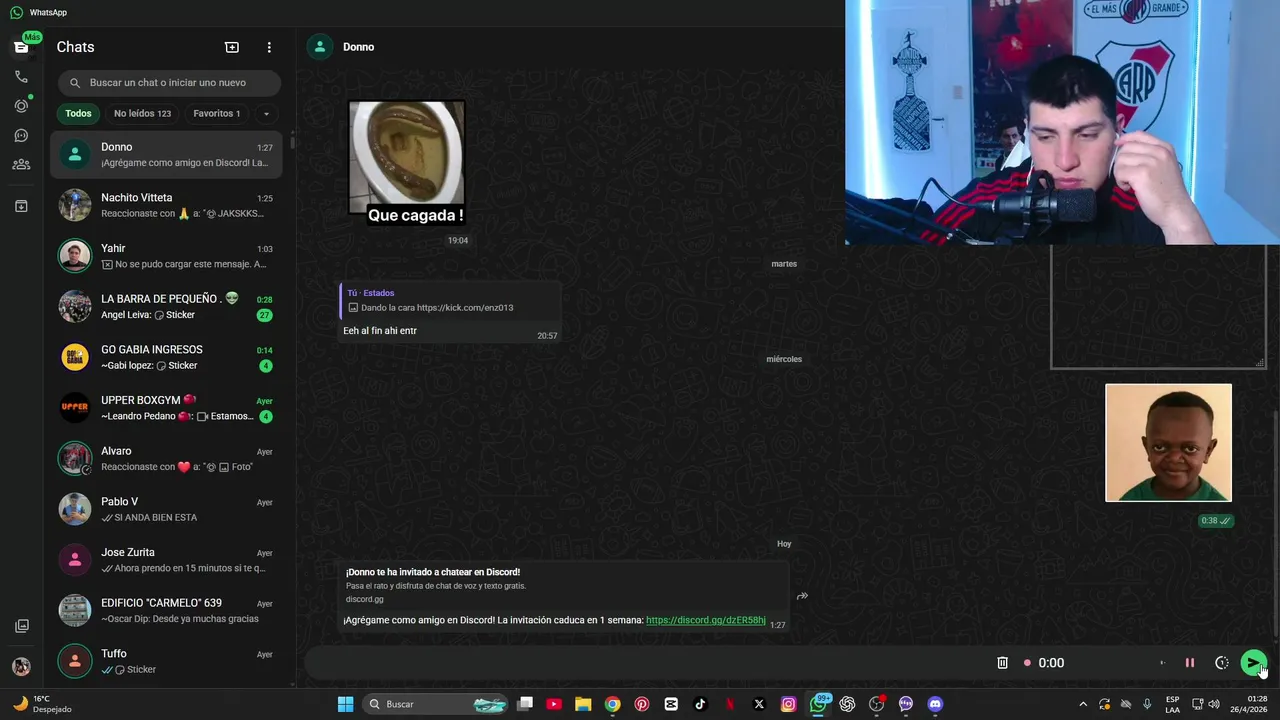Open the Nachito Vitteta chat
This screenshot has height=720, width=1280.
tap(166, 205)
